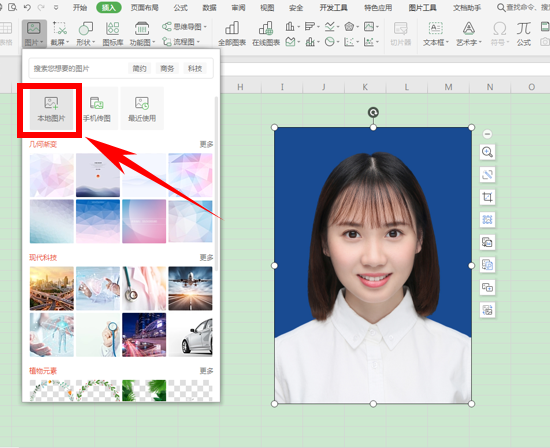Click 更多 next to 几何渐变

[x=206, y=144]
